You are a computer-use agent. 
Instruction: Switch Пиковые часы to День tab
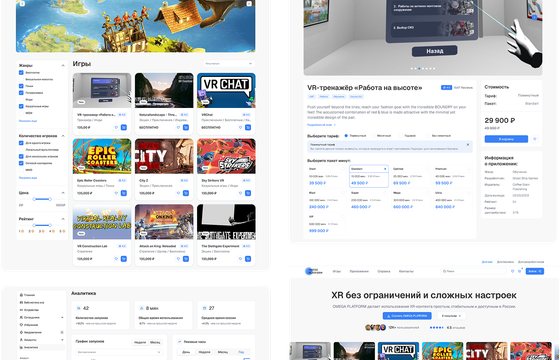coord(186,352)
